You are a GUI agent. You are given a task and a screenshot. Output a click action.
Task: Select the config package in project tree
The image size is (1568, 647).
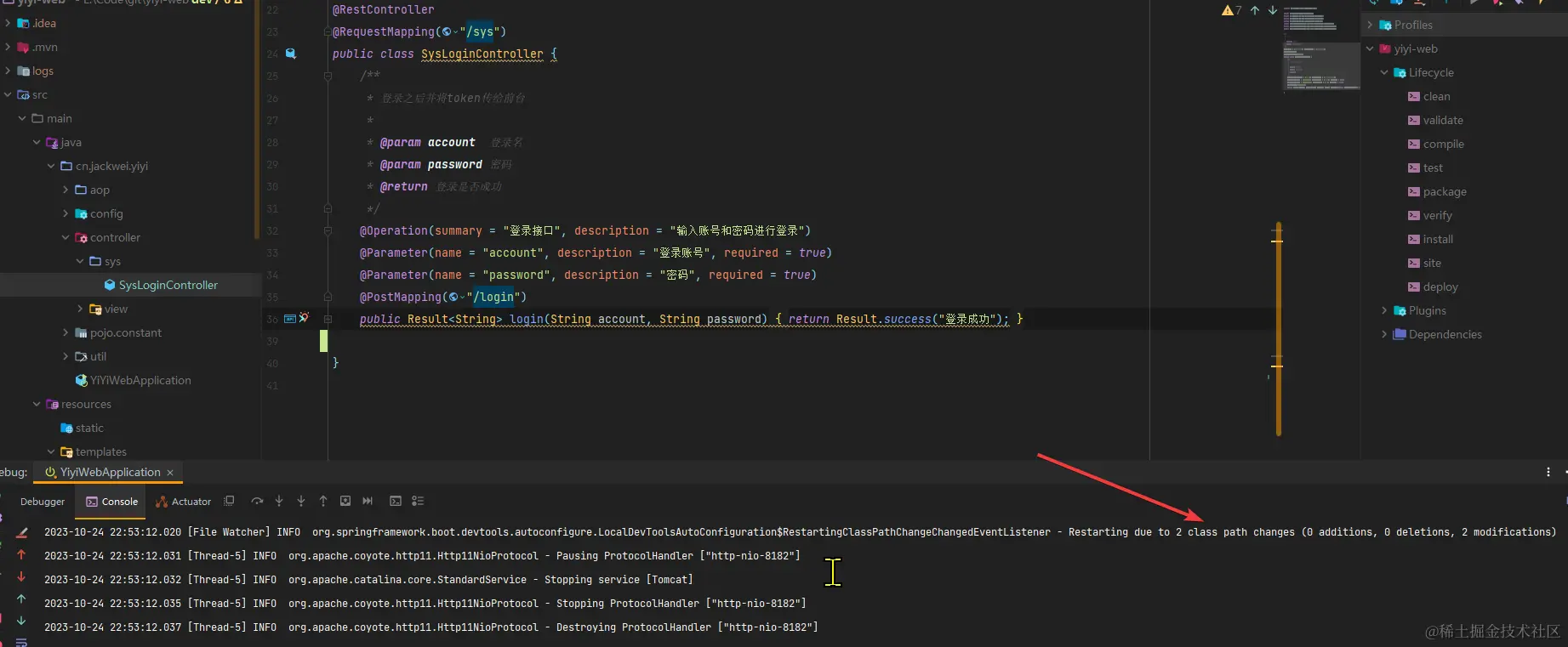coord(99,213)
